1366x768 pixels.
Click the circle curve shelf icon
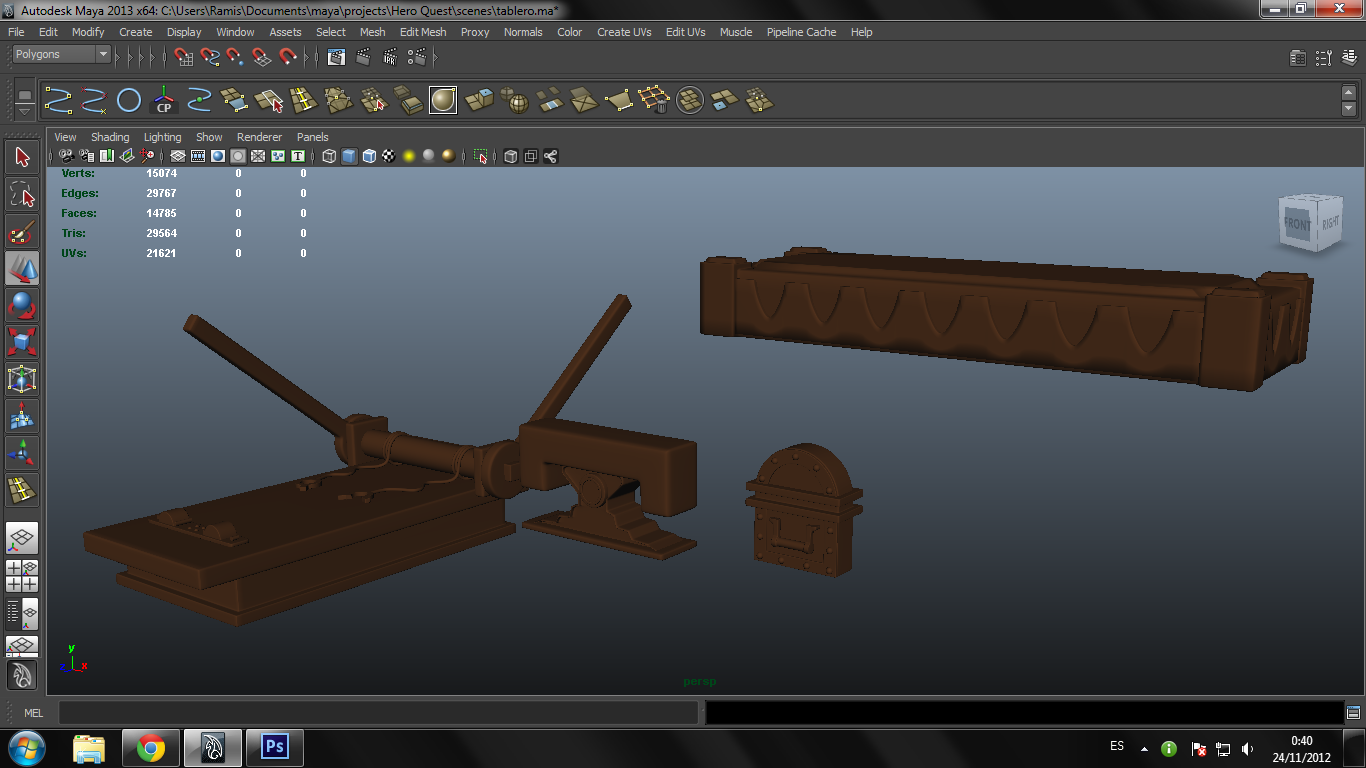point(129,100)
